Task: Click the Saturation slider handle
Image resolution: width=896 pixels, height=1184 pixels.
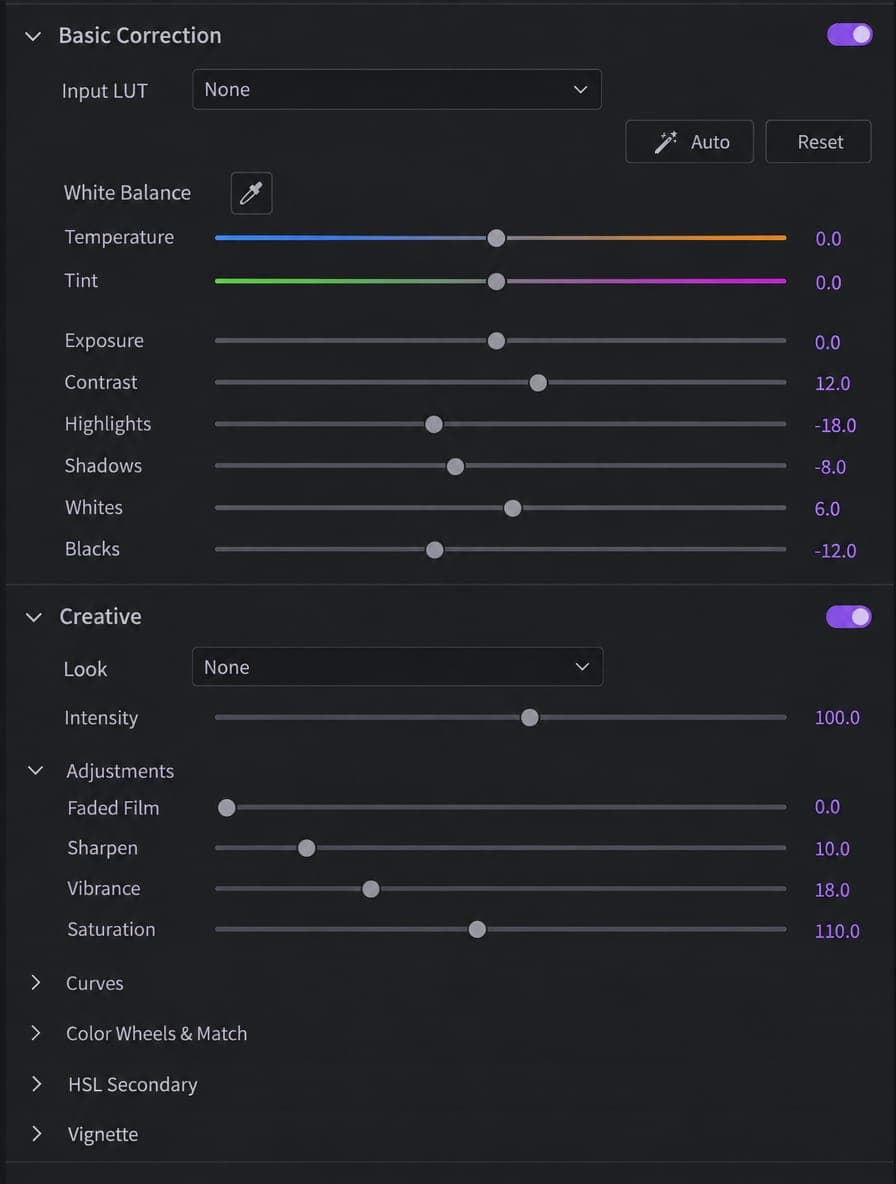Action: 477,930
